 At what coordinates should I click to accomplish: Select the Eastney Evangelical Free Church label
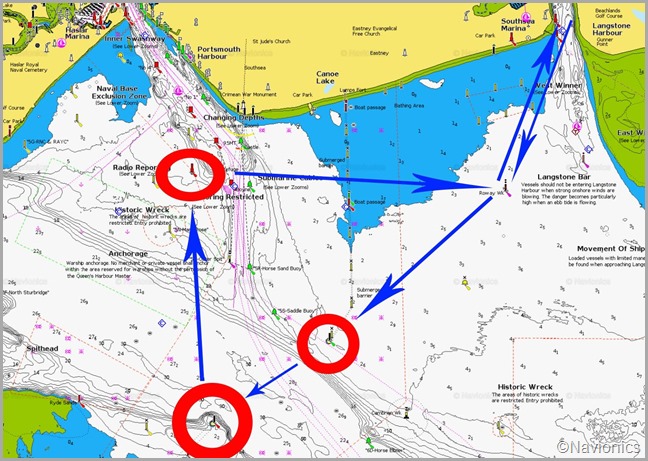374,31
